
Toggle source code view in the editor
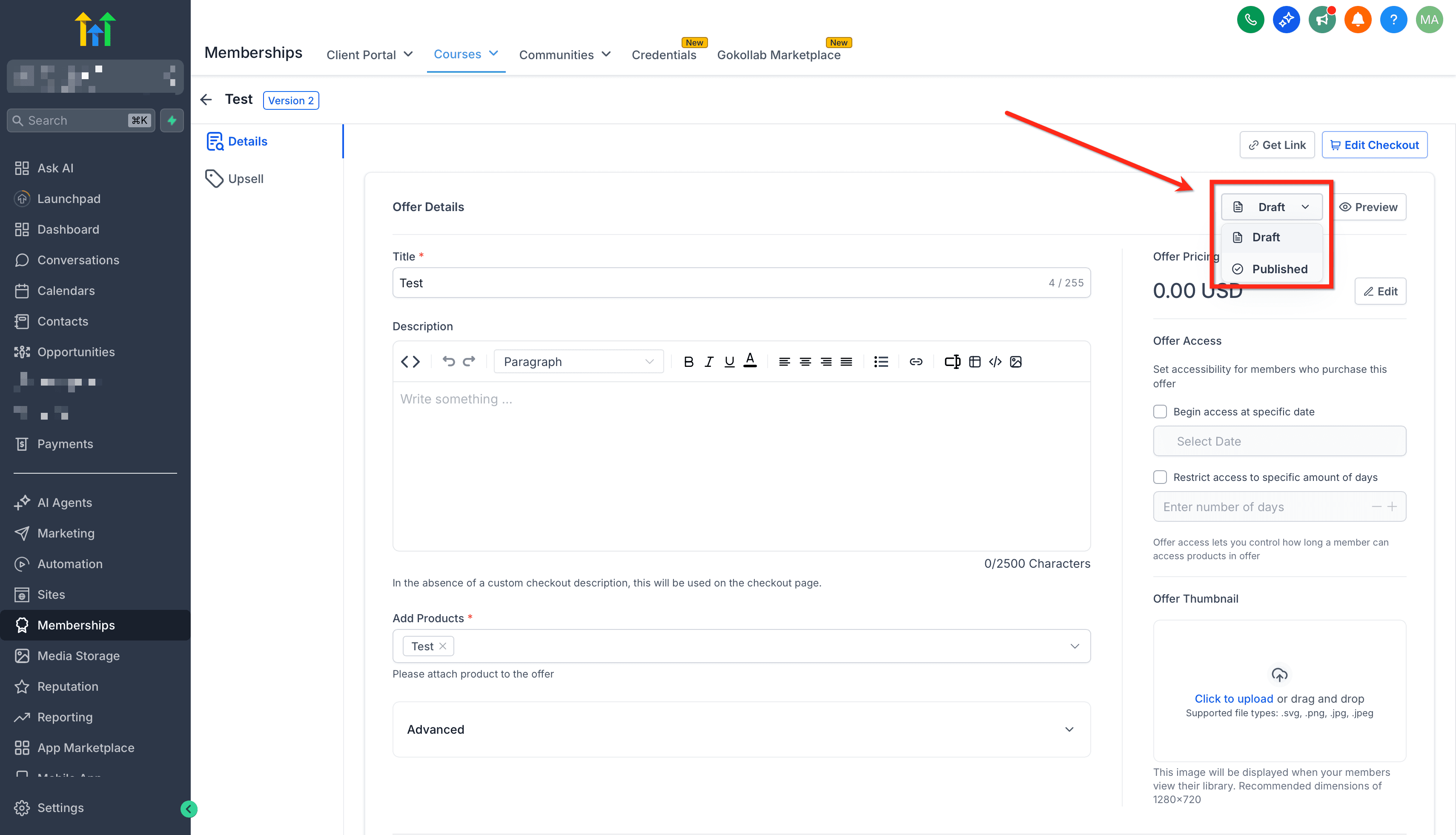point(410,362)
